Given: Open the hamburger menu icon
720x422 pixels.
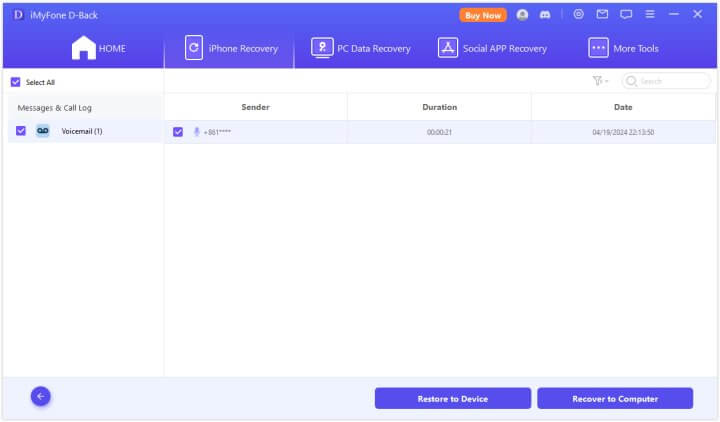Looking at the screenshot, I should click(650, 14).
